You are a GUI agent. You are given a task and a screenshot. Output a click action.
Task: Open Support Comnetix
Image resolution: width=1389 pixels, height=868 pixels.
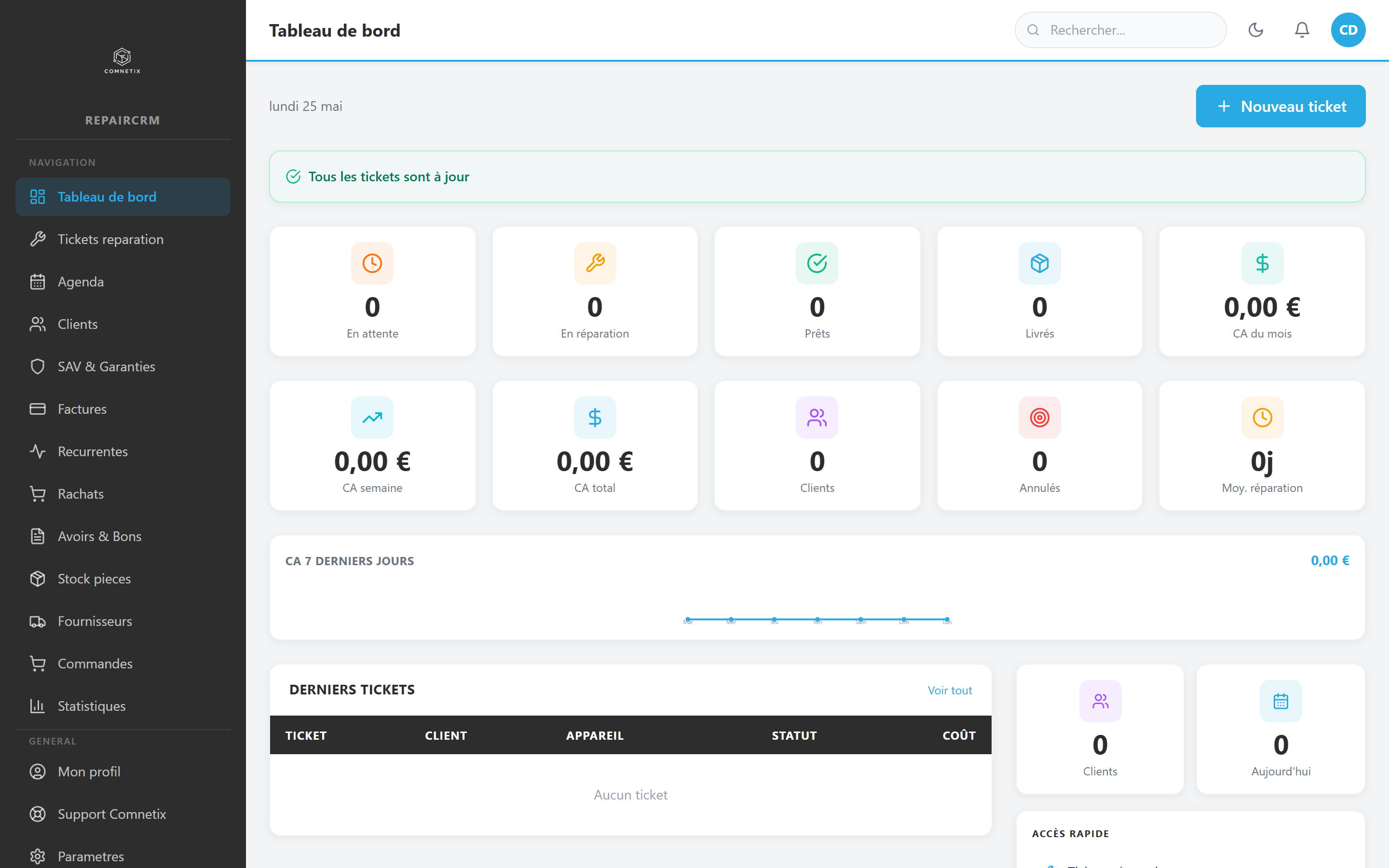(123, 814)
